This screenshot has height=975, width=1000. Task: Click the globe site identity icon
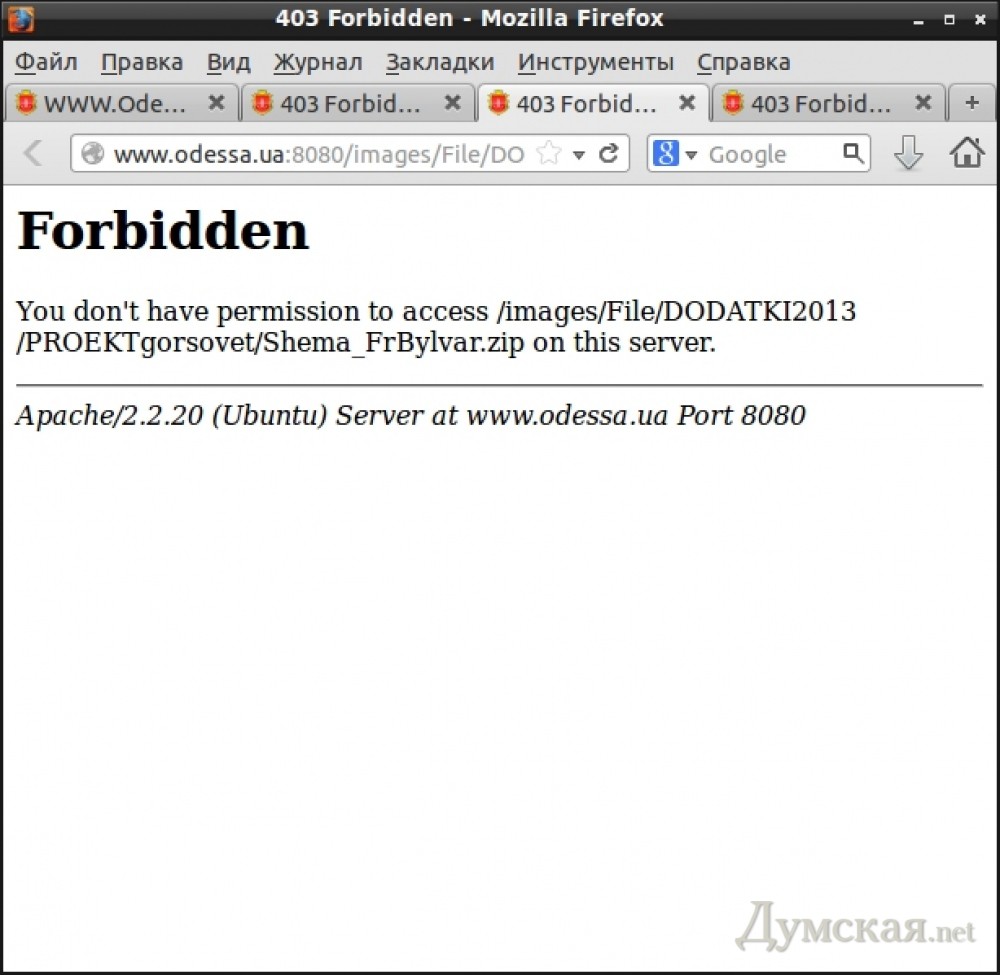pyautogui.click(x=93, y=154)
